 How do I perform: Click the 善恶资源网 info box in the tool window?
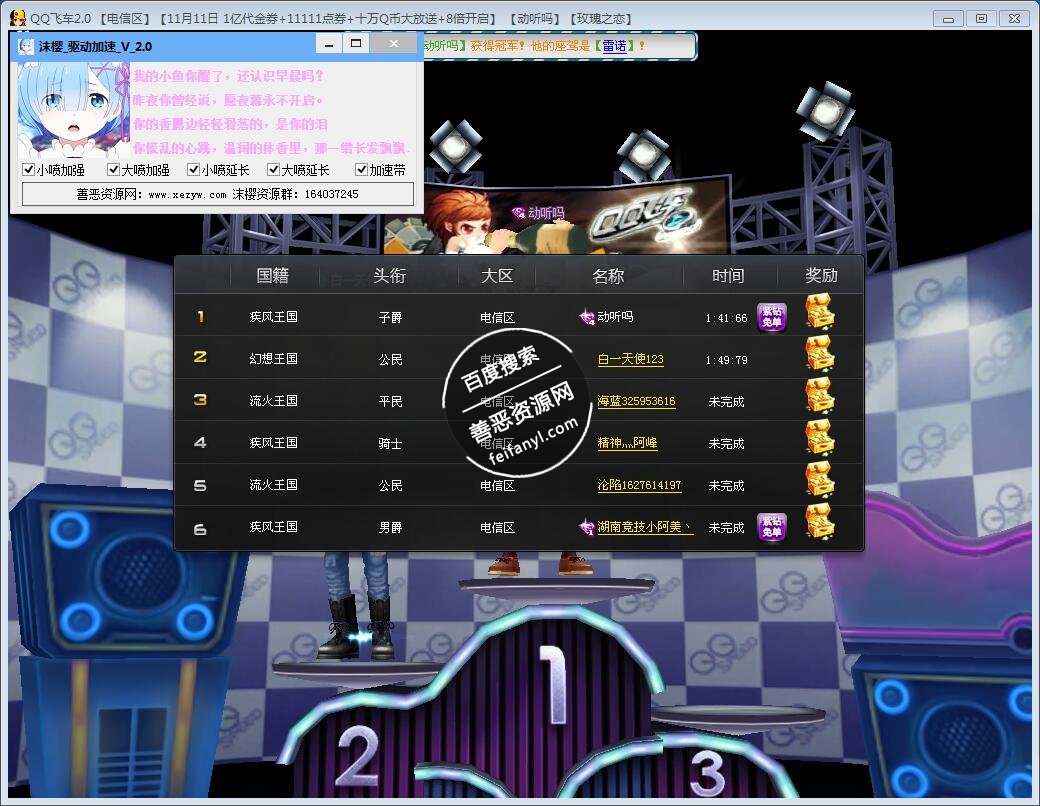click(217, 194)
